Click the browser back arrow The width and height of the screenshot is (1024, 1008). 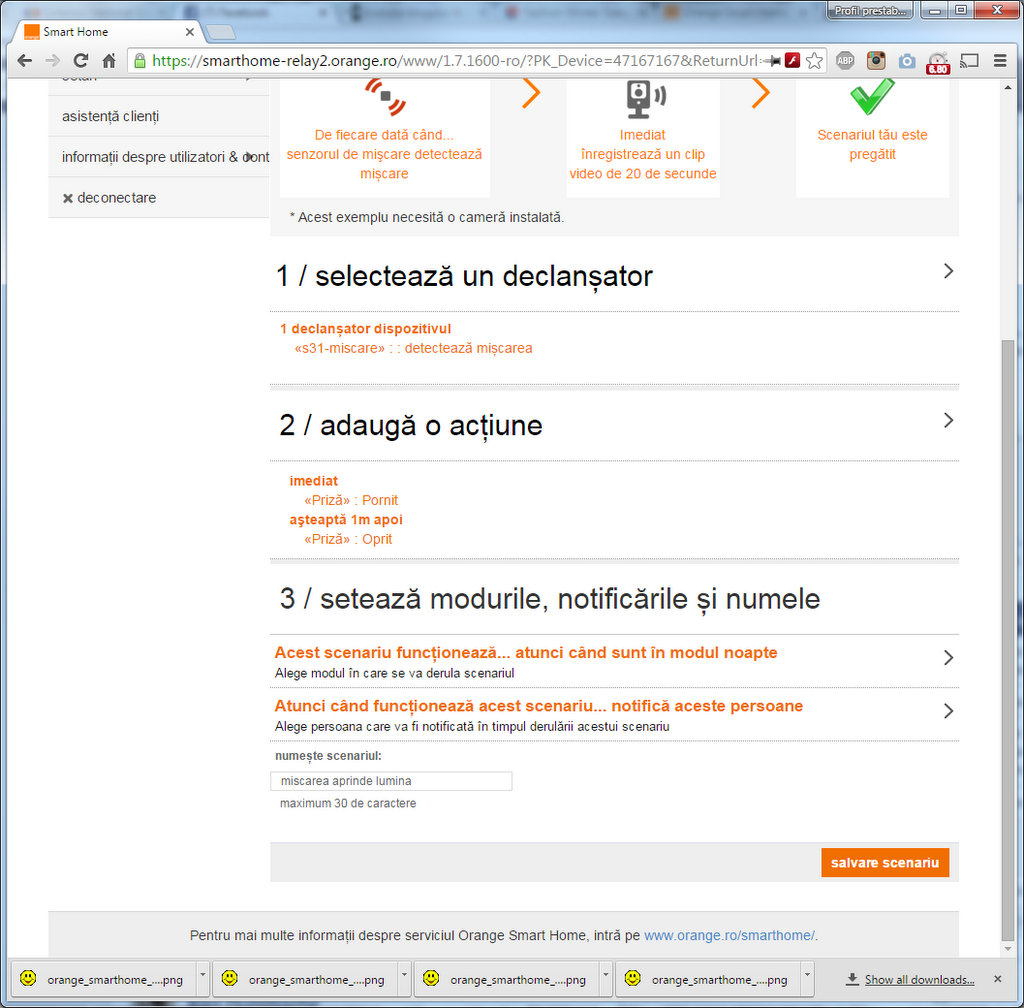tap(25, 61)
